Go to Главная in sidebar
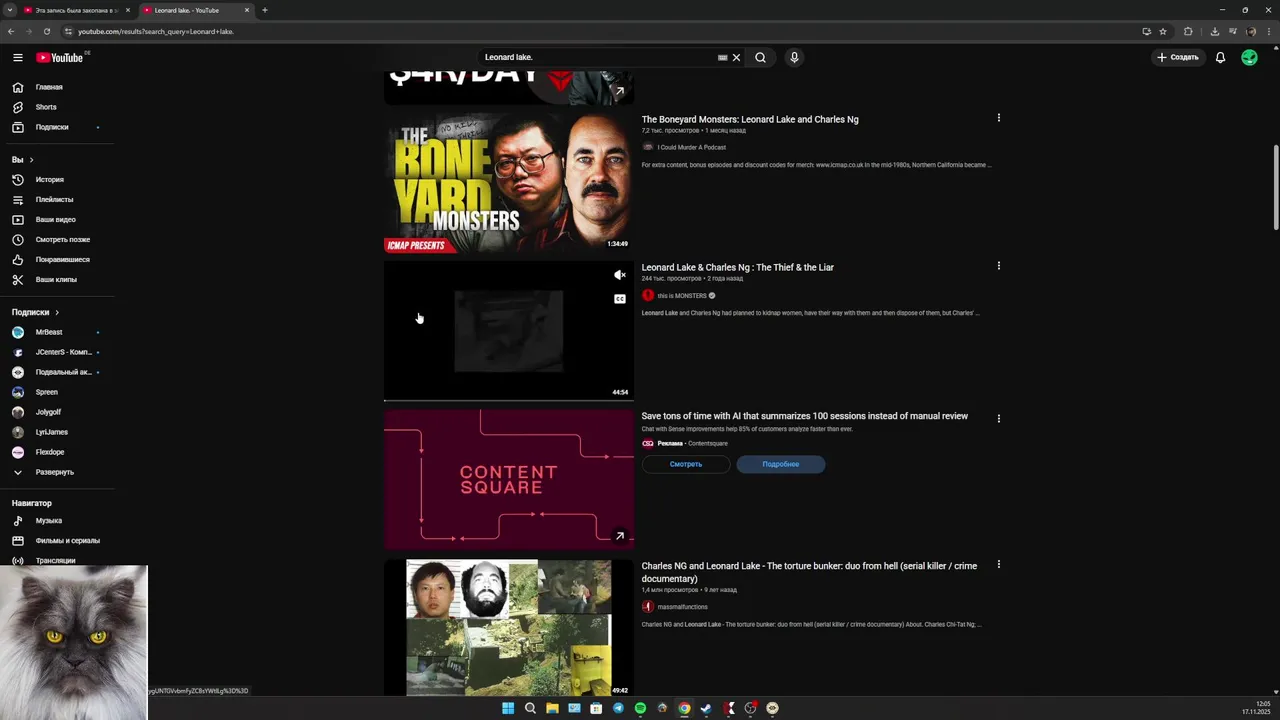Image resolution: width=1280 pixels, height=720 pixels. (x=49, y=87)
